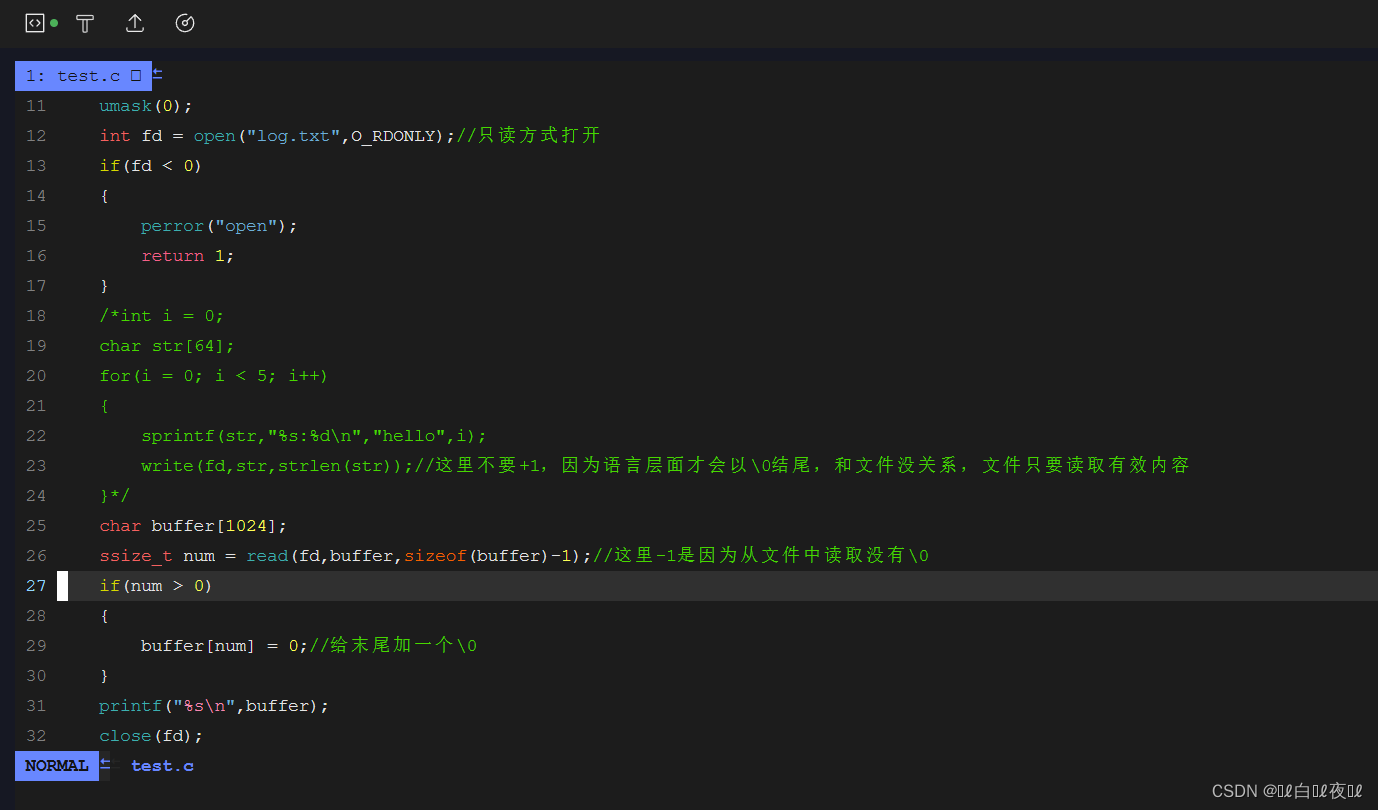Click the 'printf("%s\n",buffer);' line

coord(214,706)
